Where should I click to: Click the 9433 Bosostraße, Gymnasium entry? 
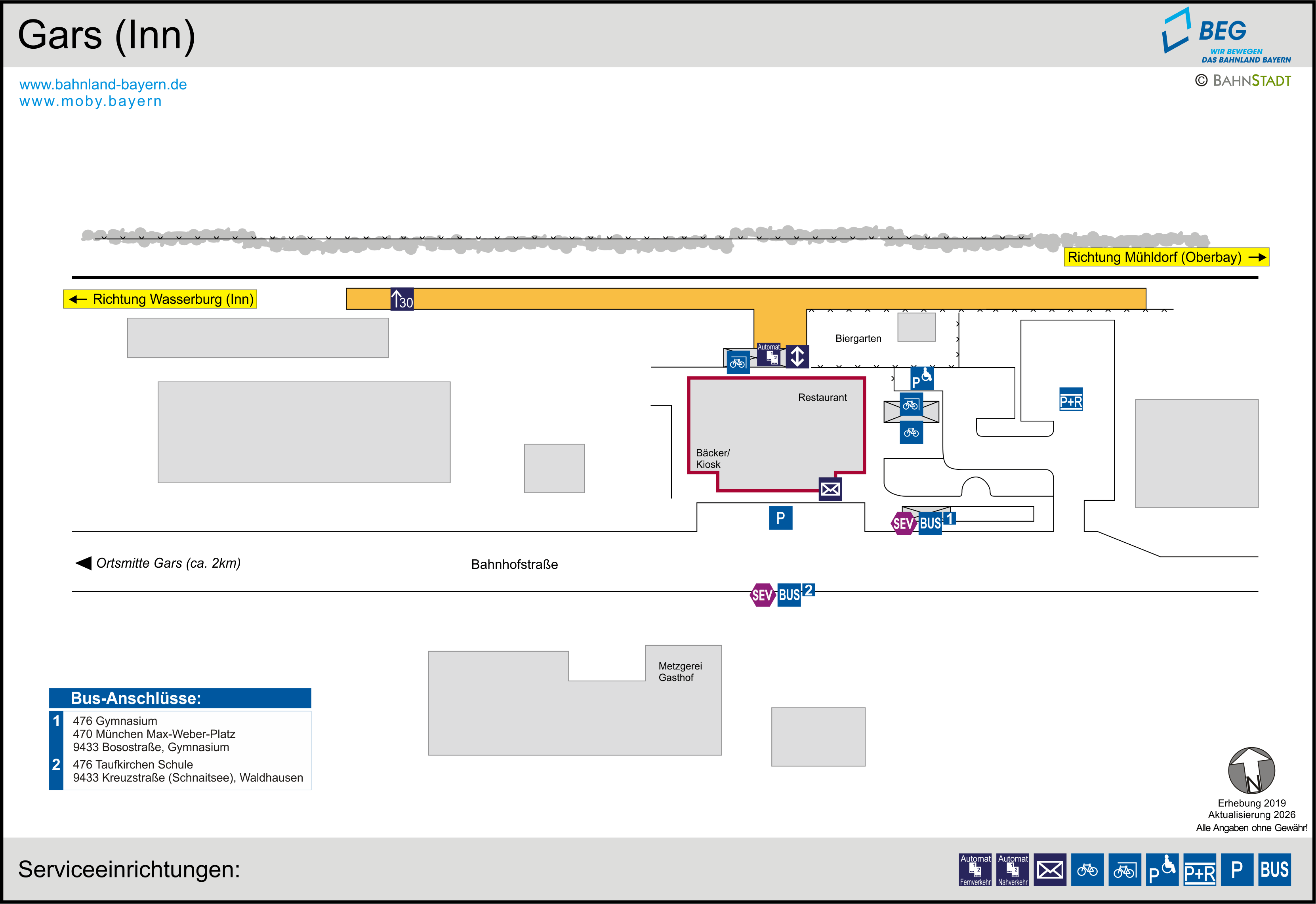151,747
